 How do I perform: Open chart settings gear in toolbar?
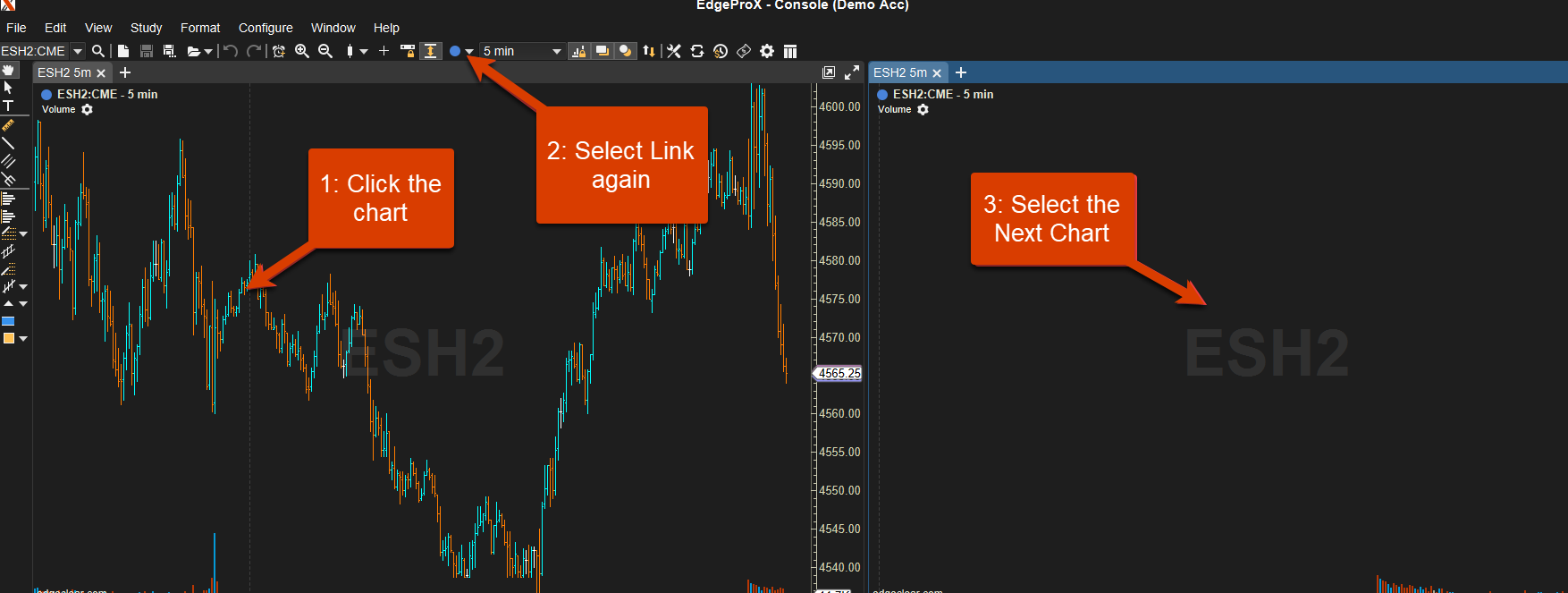(767, 51)
